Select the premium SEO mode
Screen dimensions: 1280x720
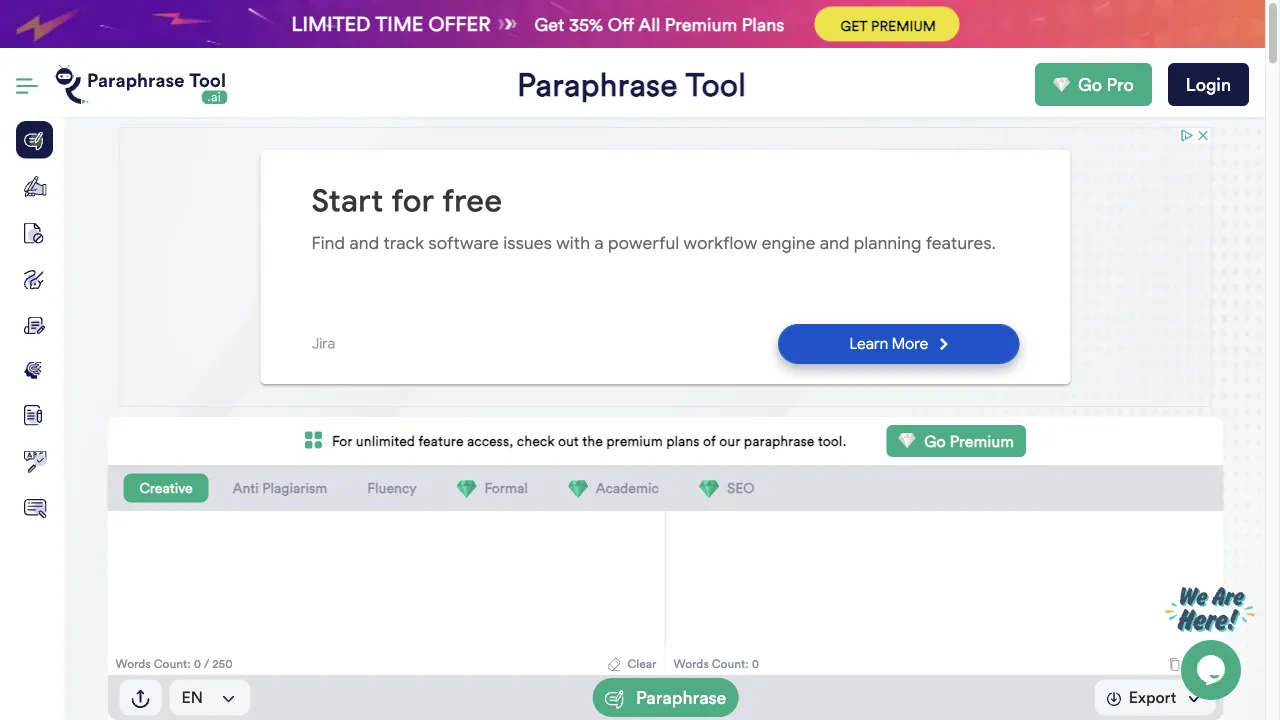[726, 488]
